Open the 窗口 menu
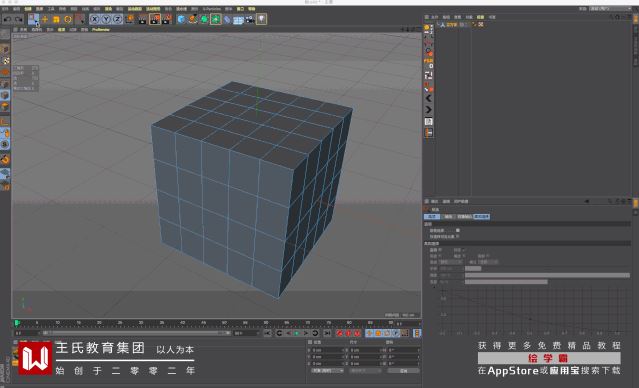639x388 pixels. [240, 9]
